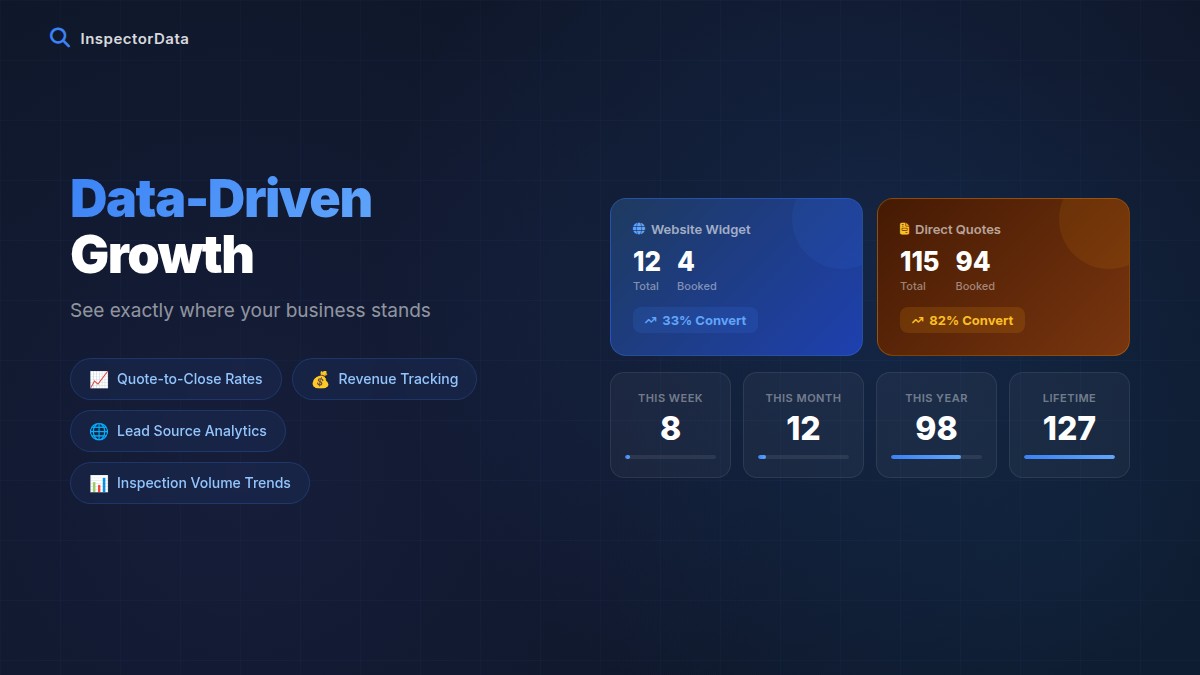Select the This Month stat tile
This screenshot has height=675, width=1200.
click(803, 425)
